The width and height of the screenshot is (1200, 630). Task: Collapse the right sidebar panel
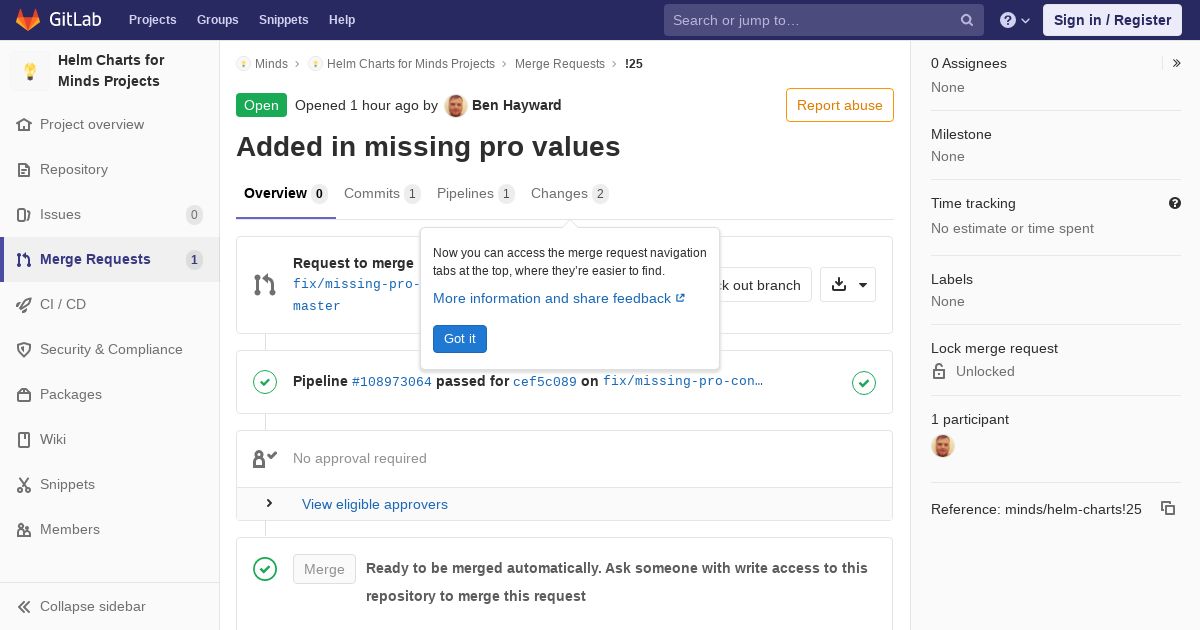[x=1176, y=63]
